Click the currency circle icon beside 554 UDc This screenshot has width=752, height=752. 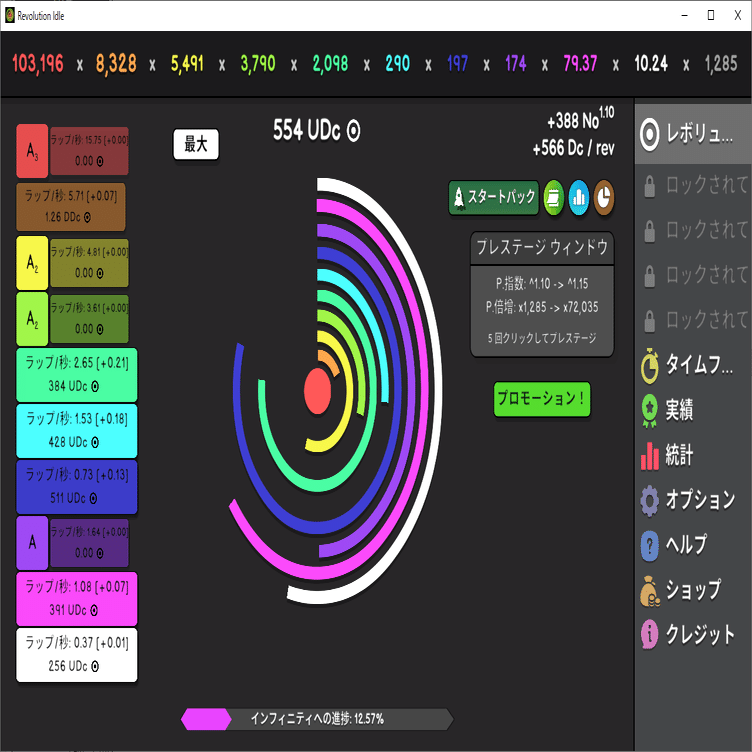tap(353, 130)
